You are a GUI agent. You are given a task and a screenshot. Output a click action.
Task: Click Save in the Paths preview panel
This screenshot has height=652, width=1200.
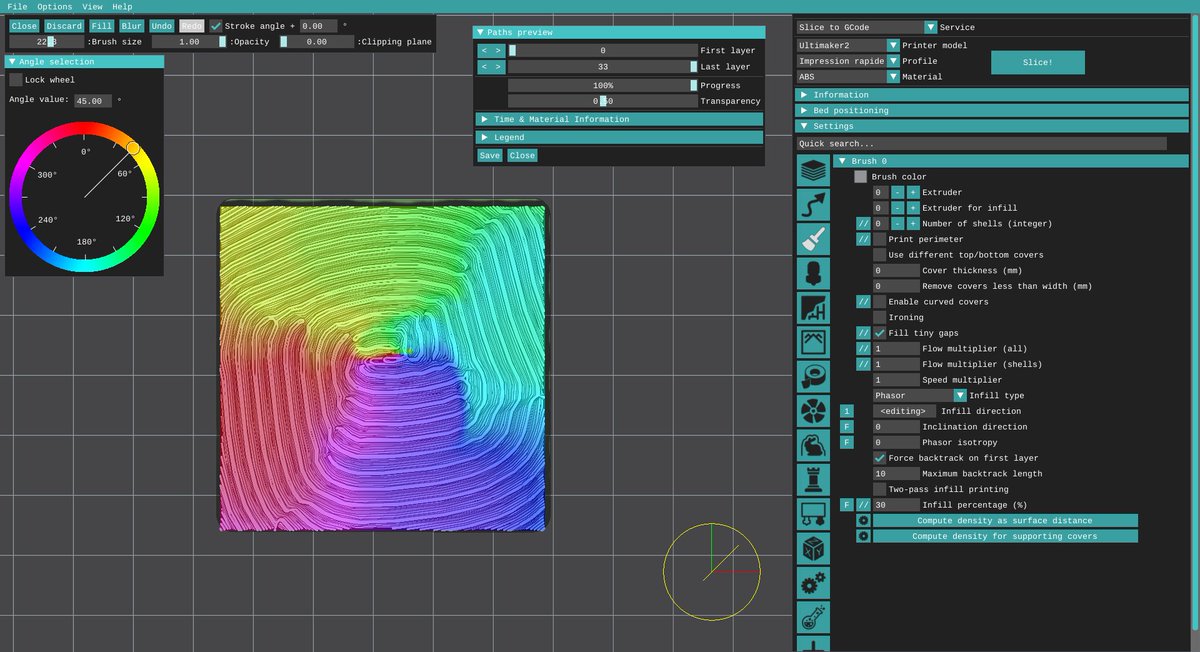(489, 156)
